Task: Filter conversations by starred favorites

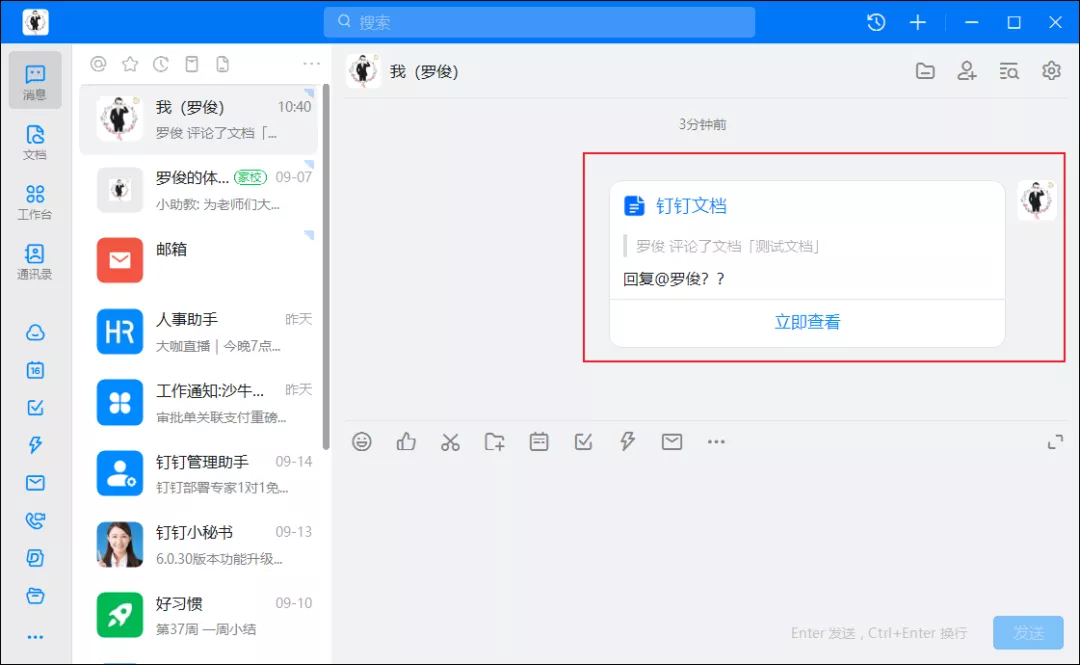Action: pyautogui.click(x=129, y=64)
